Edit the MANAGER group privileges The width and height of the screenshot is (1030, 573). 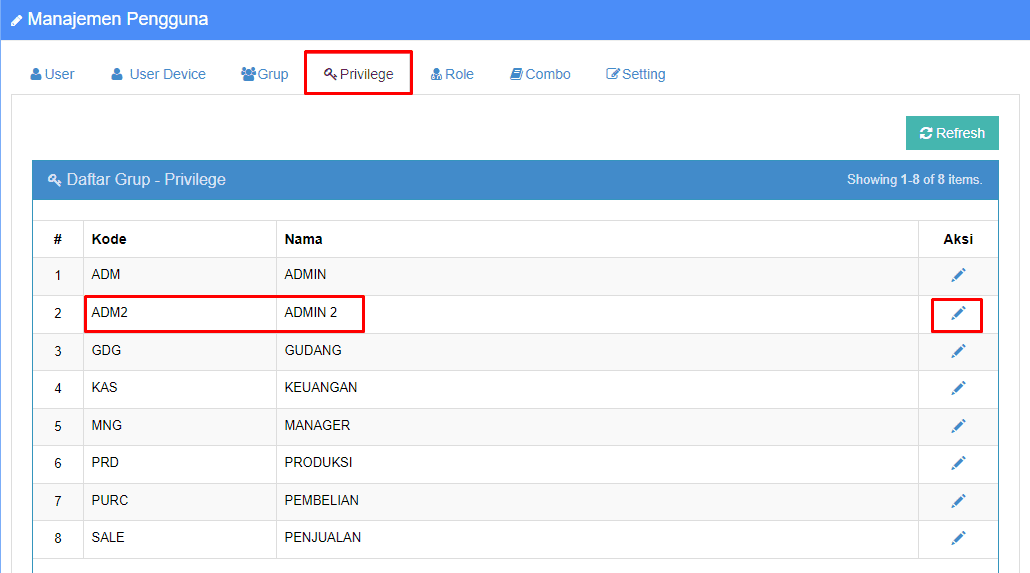pos(958,425)
